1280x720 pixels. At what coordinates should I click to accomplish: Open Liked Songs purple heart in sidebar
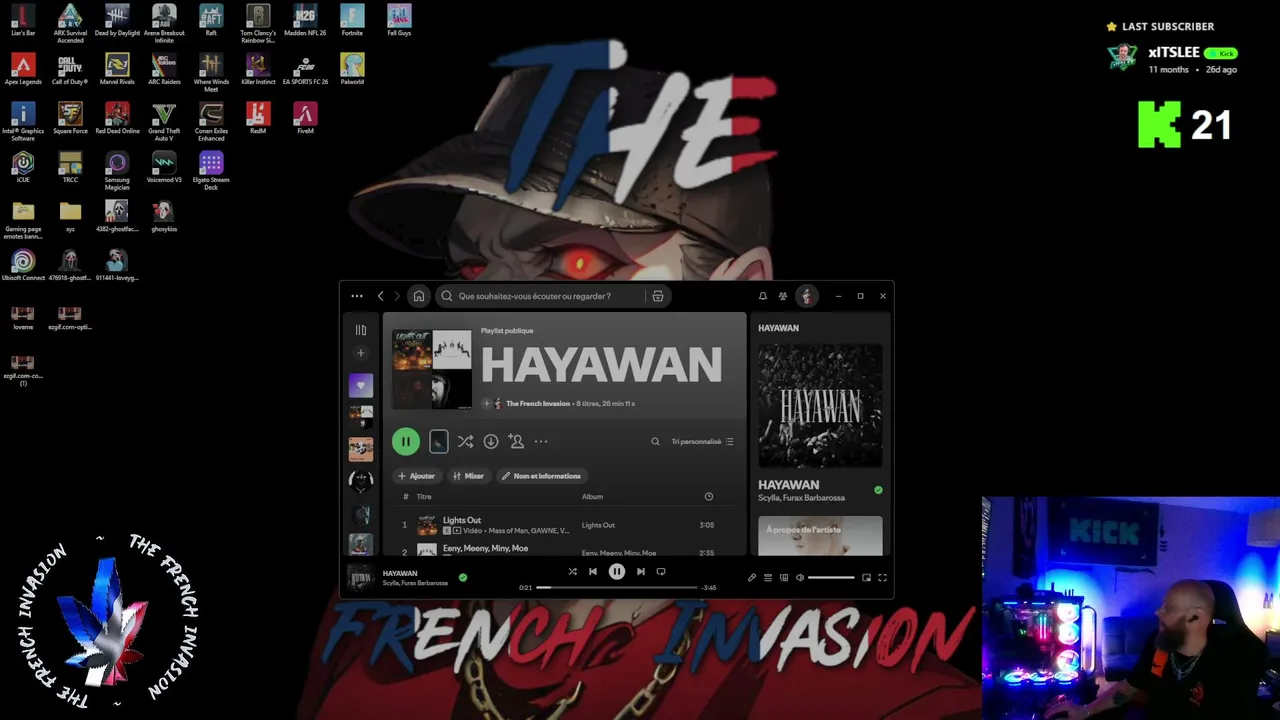point(361,385)
